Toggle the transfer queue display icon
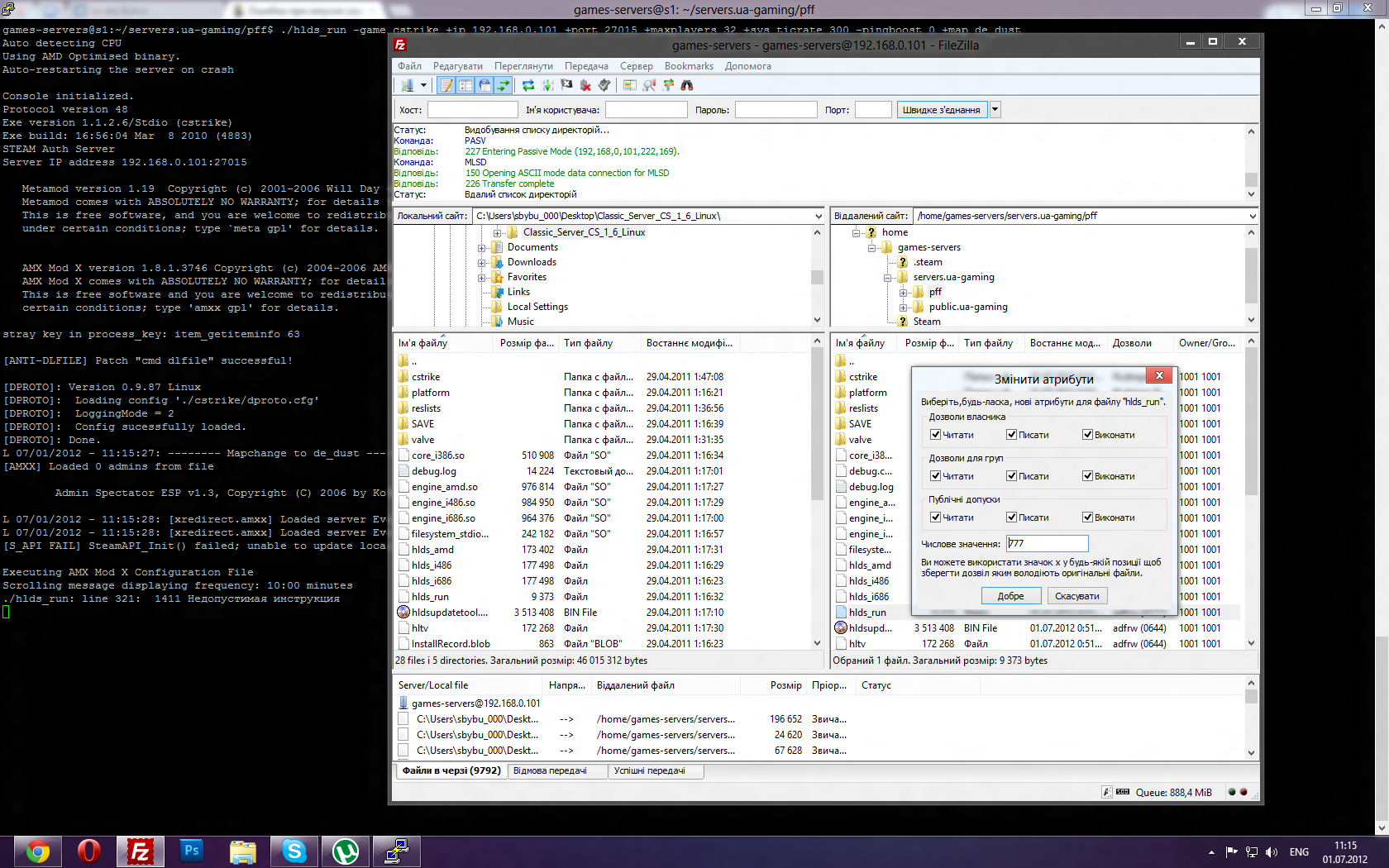Screen dimensions: 1389x868 504,85
